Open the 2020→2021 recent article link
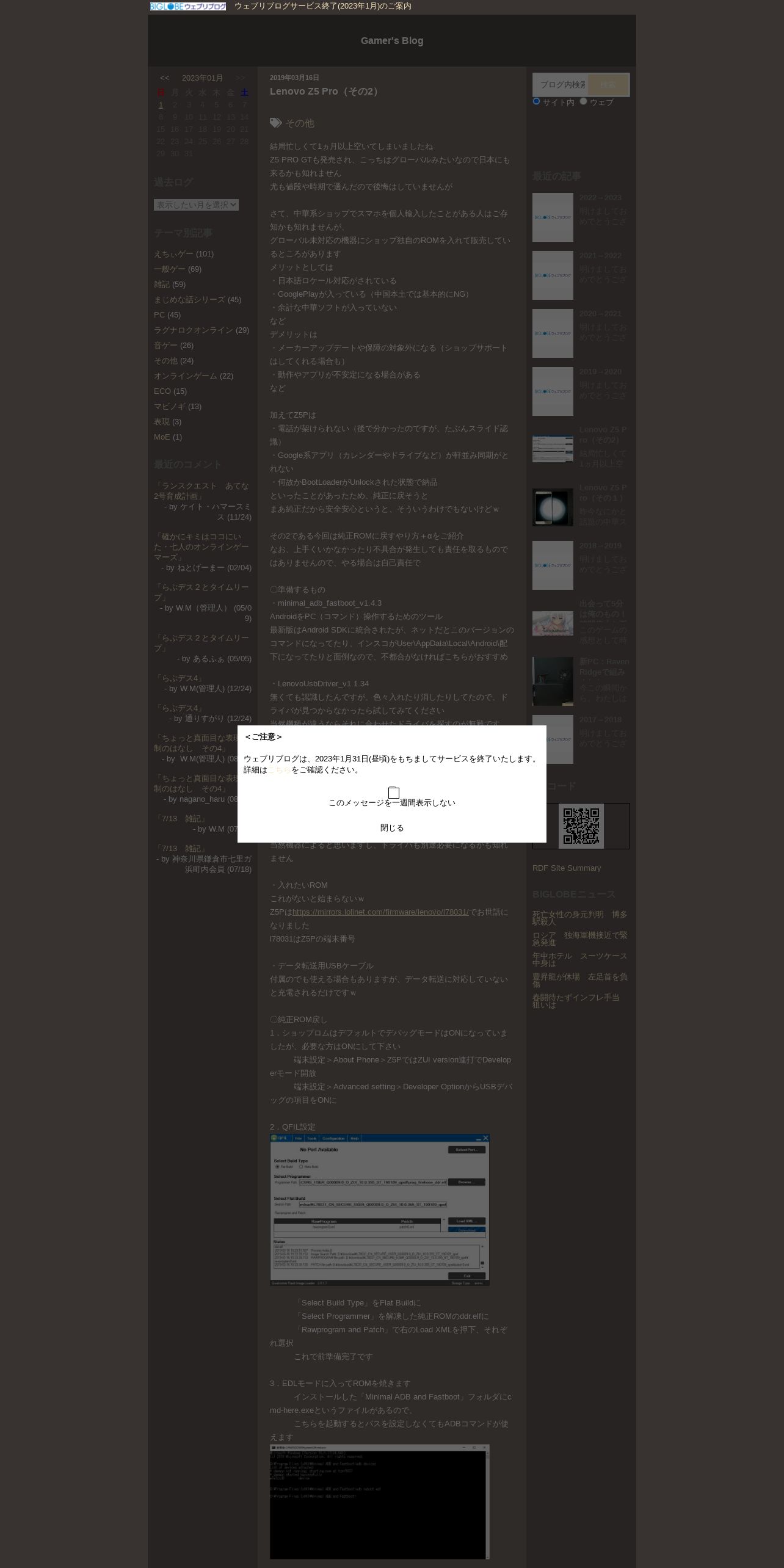The image size is (784, 1568). pyautogui.click(x=600, y=314)
